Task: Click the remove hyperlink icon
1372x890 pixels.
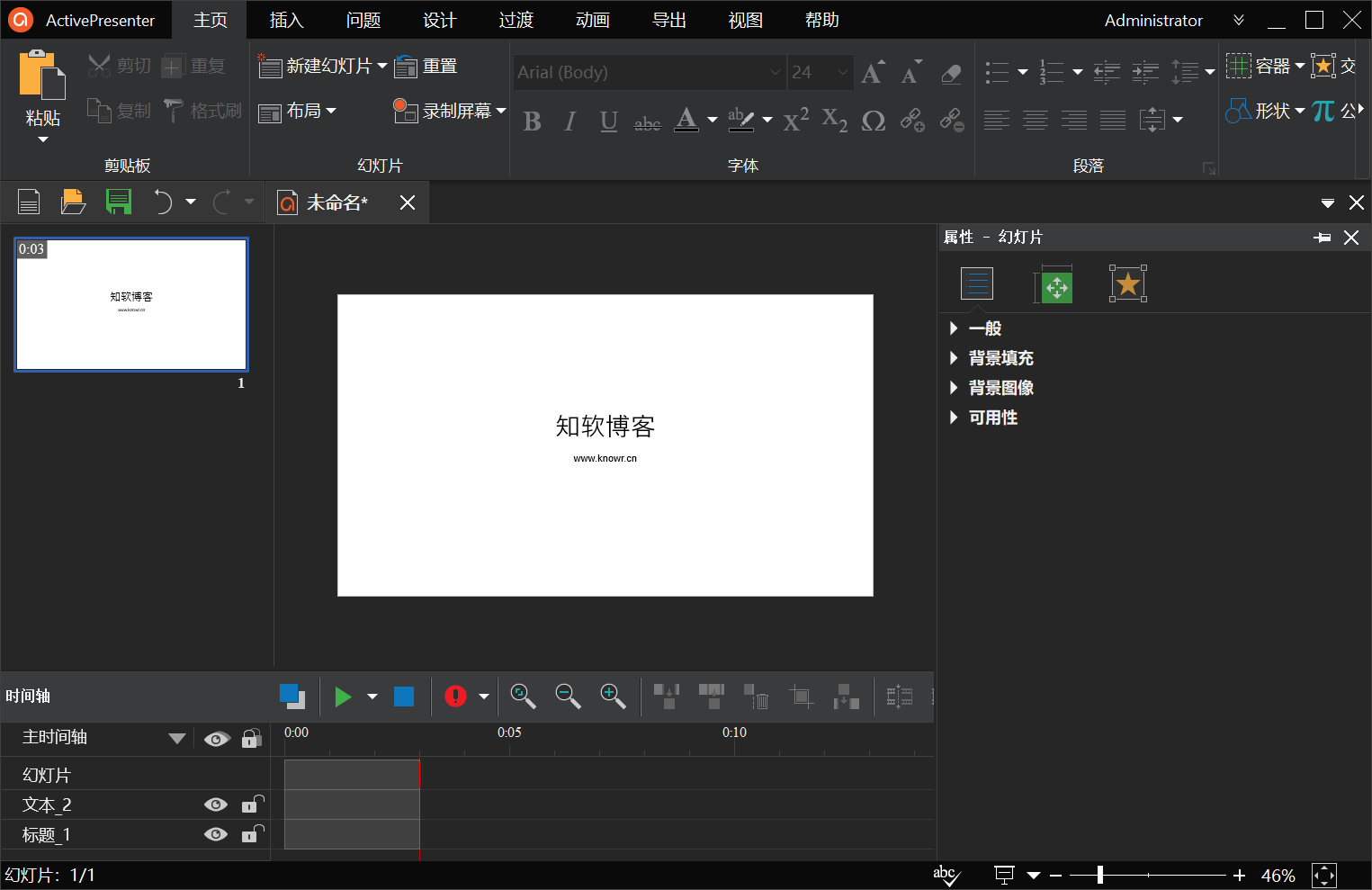Action: point(952,121)
